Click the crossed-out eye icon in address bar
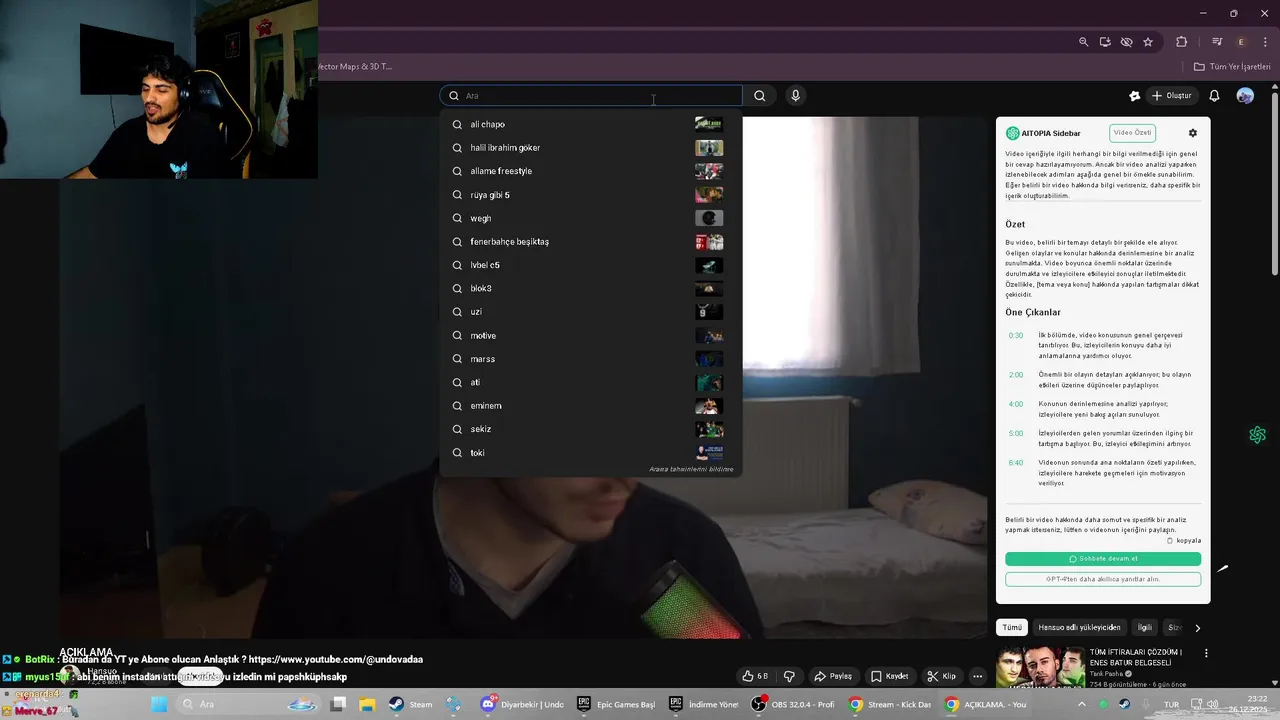The width and height of the screenshot is (1280, 720). coord(1126,42)
